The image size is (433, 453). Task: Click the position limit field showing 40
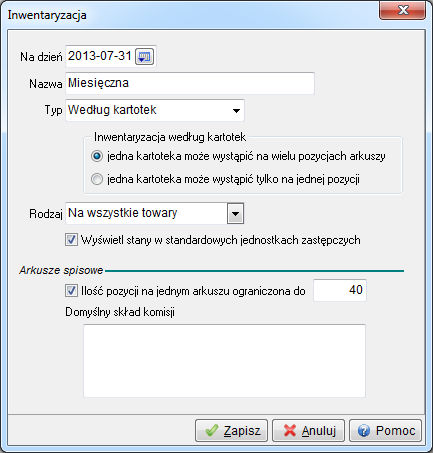340,290
